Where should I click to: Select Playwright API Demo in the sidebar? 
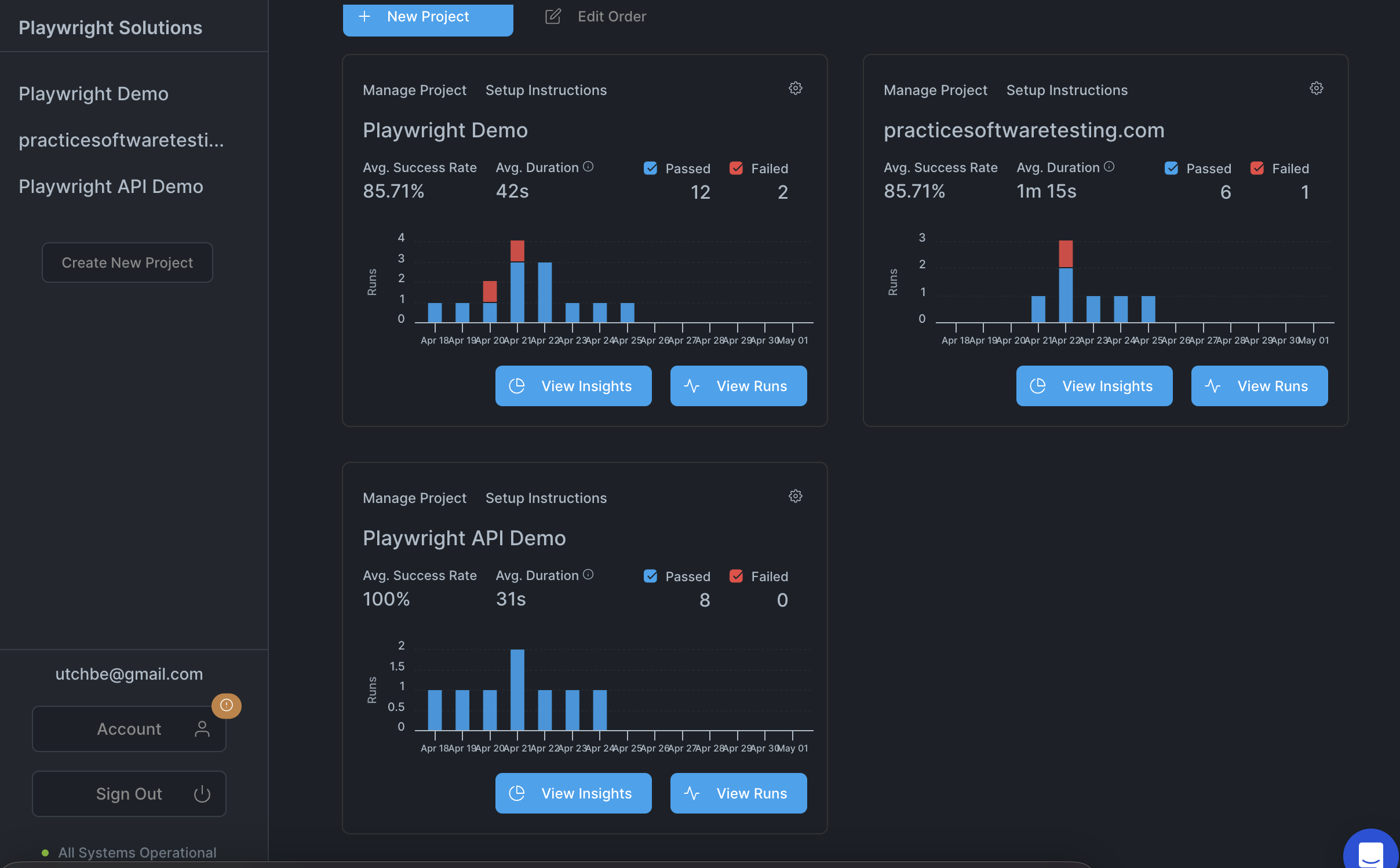[111, 186]
